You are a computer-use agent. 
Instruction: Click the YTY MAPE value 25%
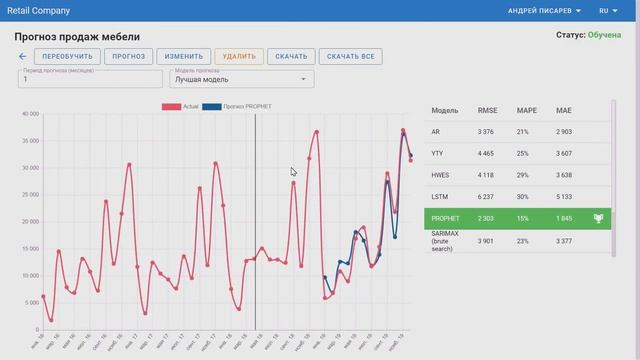pyautogui.click(x=522, y=153)
